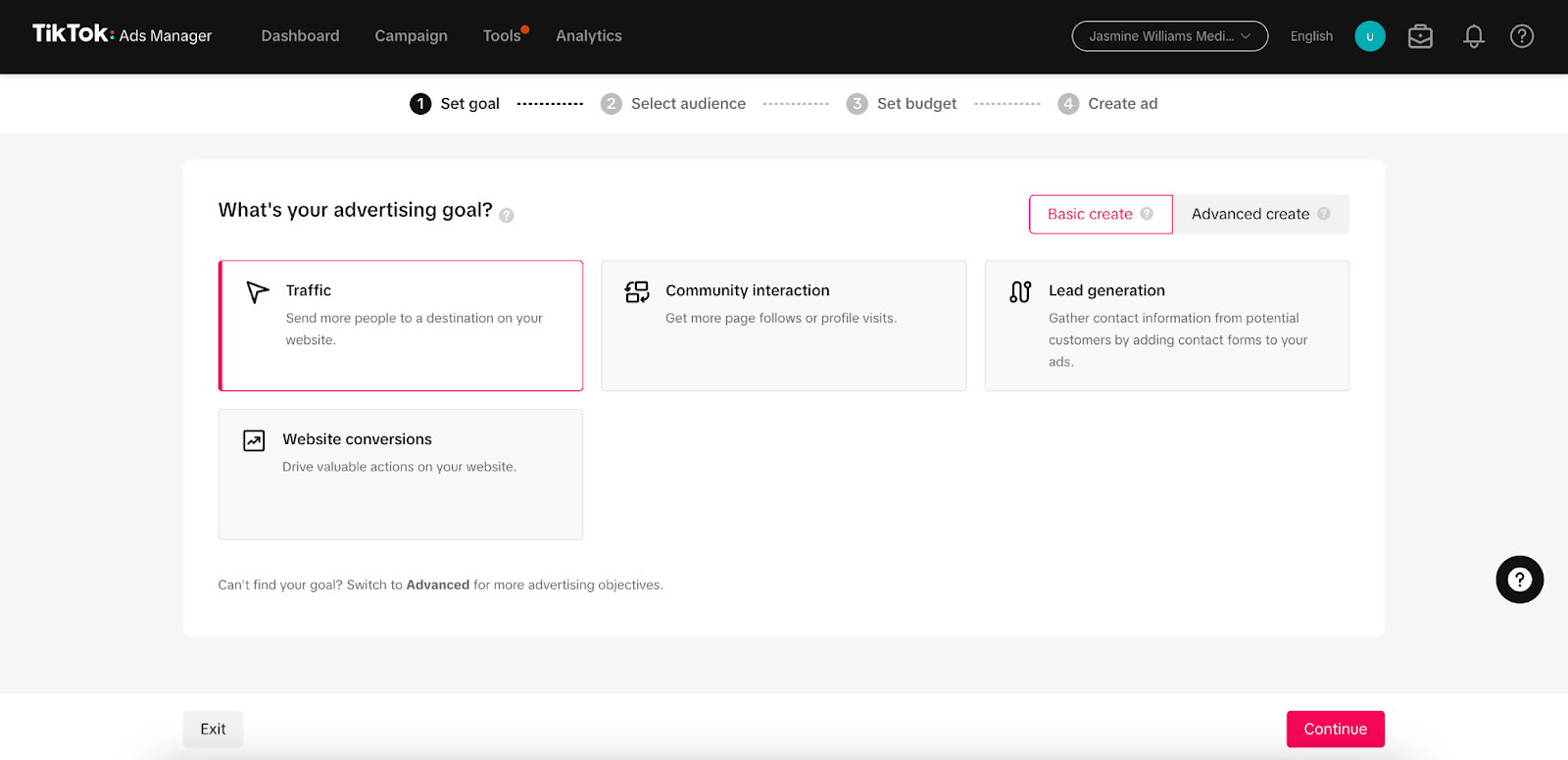This screenshot has height=760, width=1568.
Task: Open the floating black help bubble
Action: [1519, 580]
